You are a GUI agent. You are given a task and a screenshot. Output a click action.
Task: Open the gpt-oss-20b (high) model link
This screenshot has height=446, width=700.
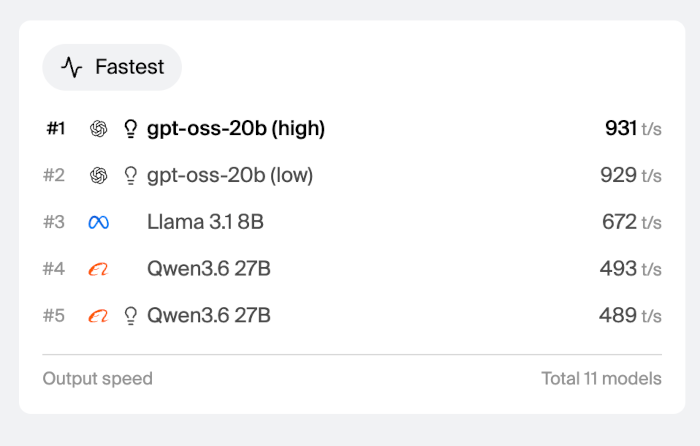click(236, 129)
